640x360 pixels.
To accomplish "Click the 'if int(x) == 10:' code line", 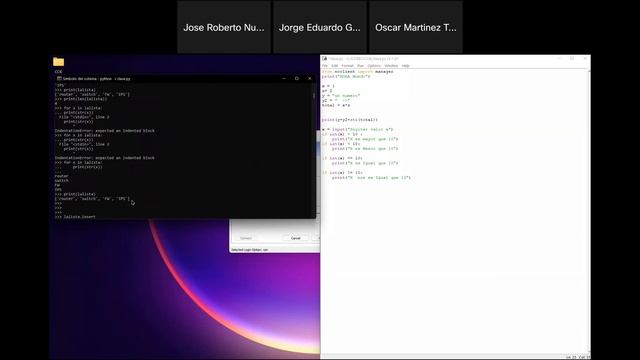I will [x=342, y=158].
